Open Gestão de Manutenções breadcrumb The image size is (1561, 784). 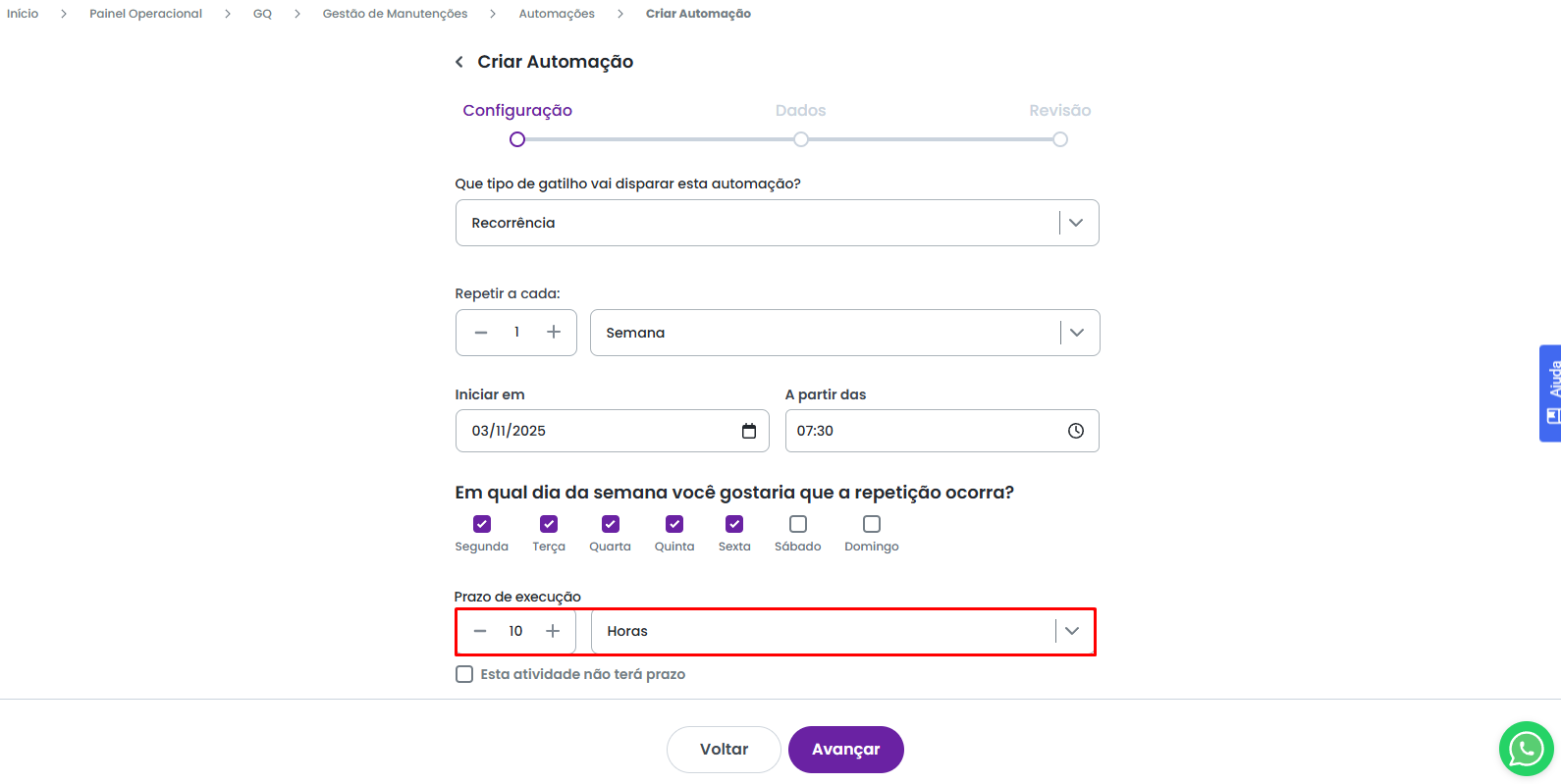395,14
